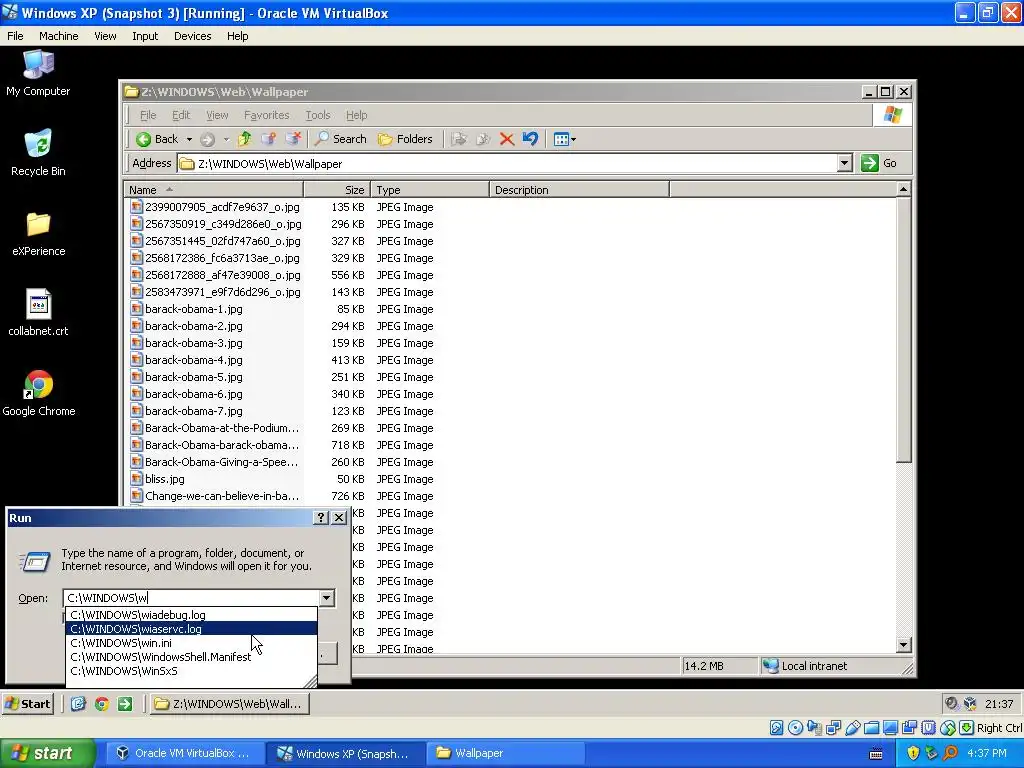Open the Back history dropdown arrow

coord(189,139)
